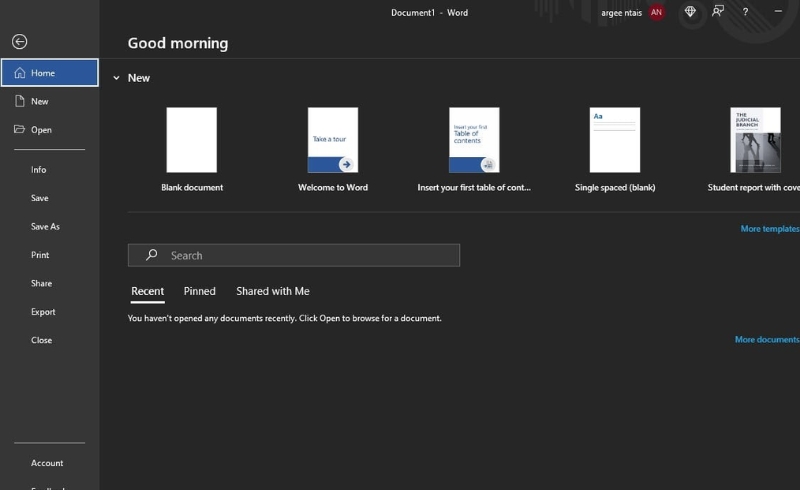Open the Account page

tap(47, 463)
